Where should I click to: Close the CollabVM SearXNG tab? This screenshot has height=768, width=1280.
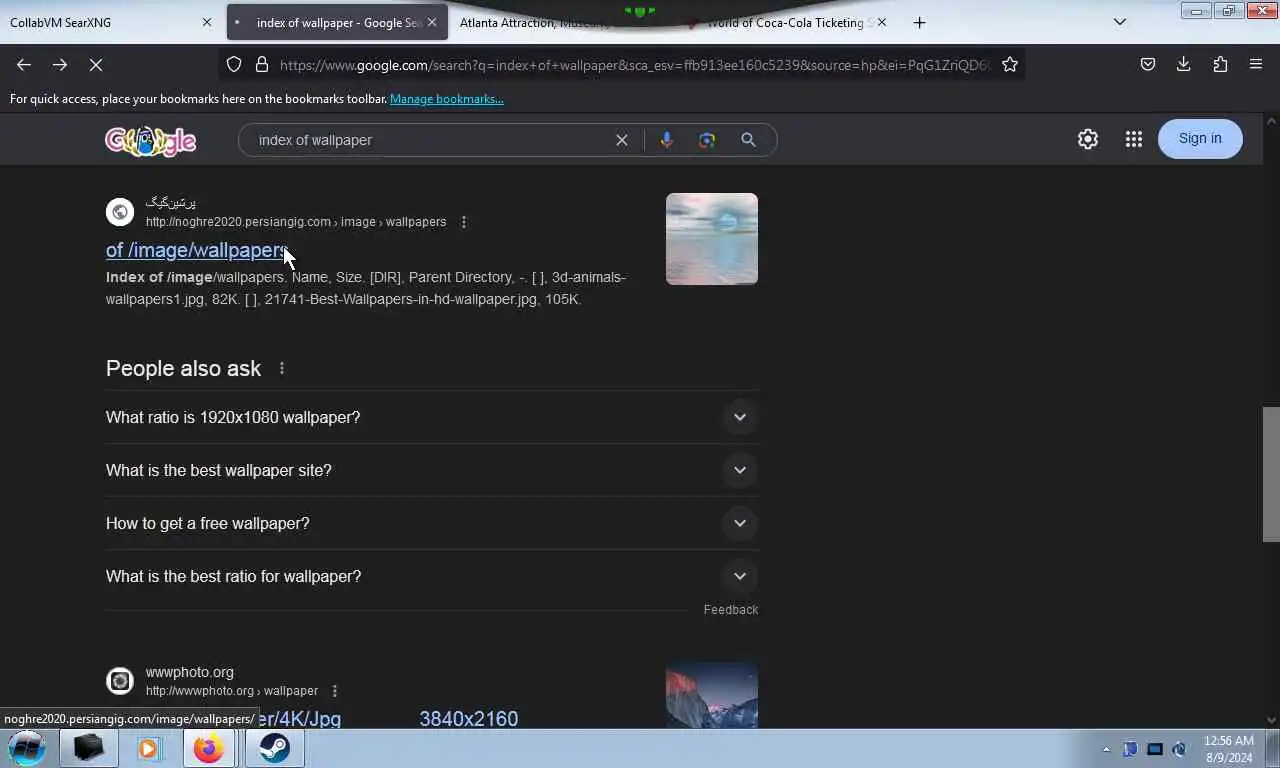(207, 22)
